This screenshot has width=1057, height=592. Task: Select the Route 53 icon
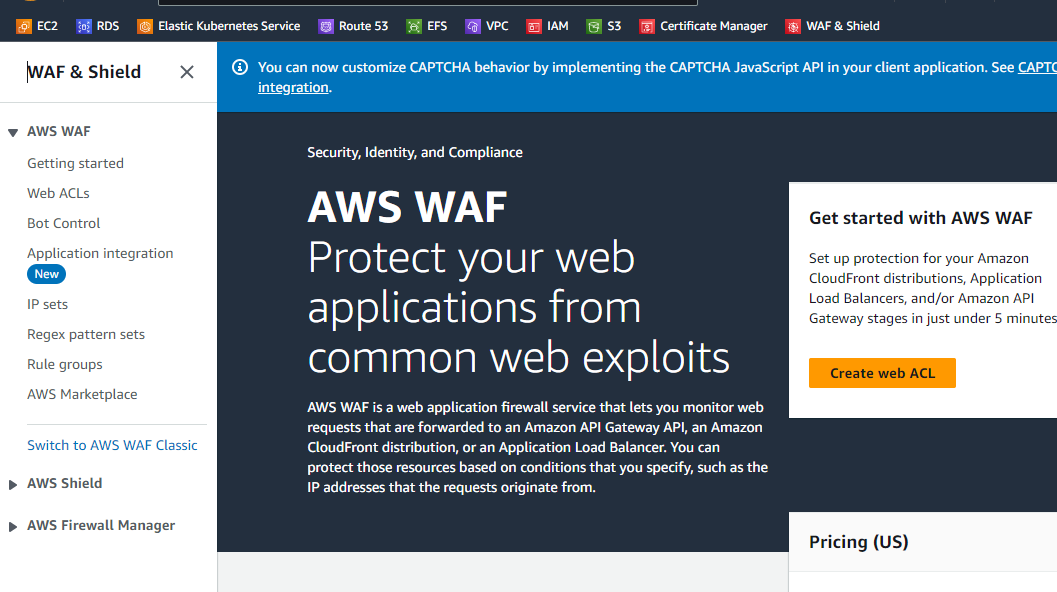coord(326,26)
